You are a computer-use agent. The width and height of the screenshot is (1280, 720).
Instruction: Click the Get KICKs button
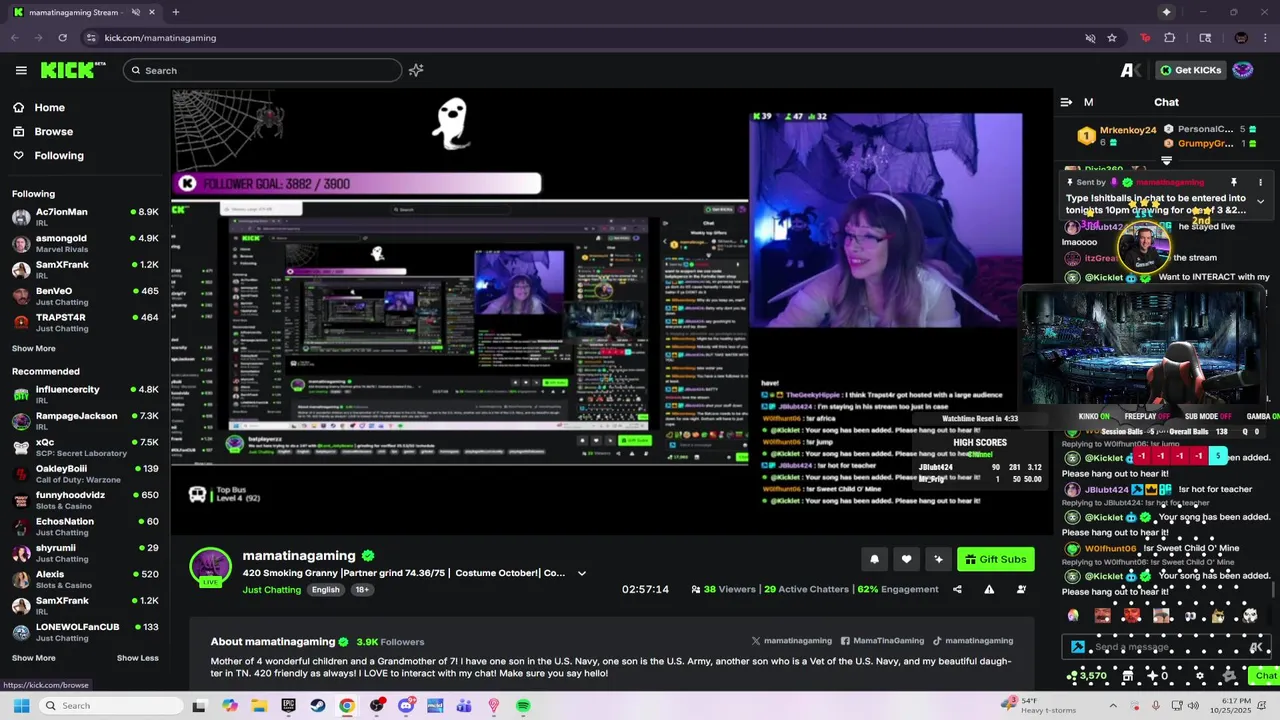[1190, 70]
